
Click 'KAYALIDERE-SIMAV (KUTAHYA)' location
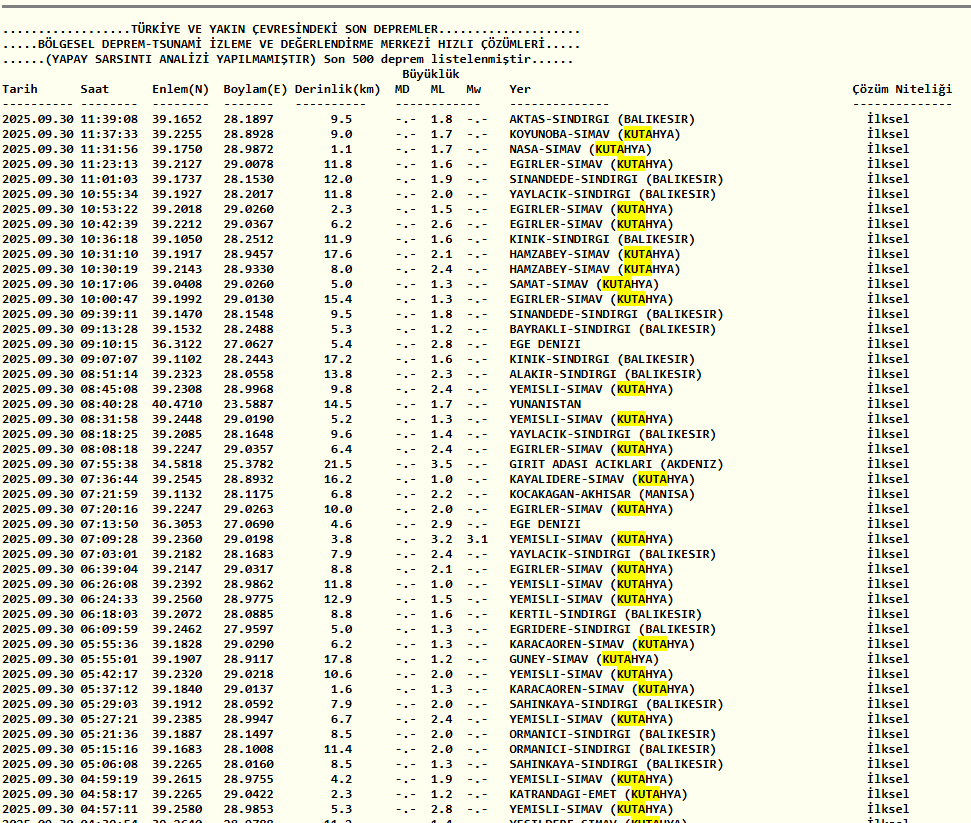[602, 479]
